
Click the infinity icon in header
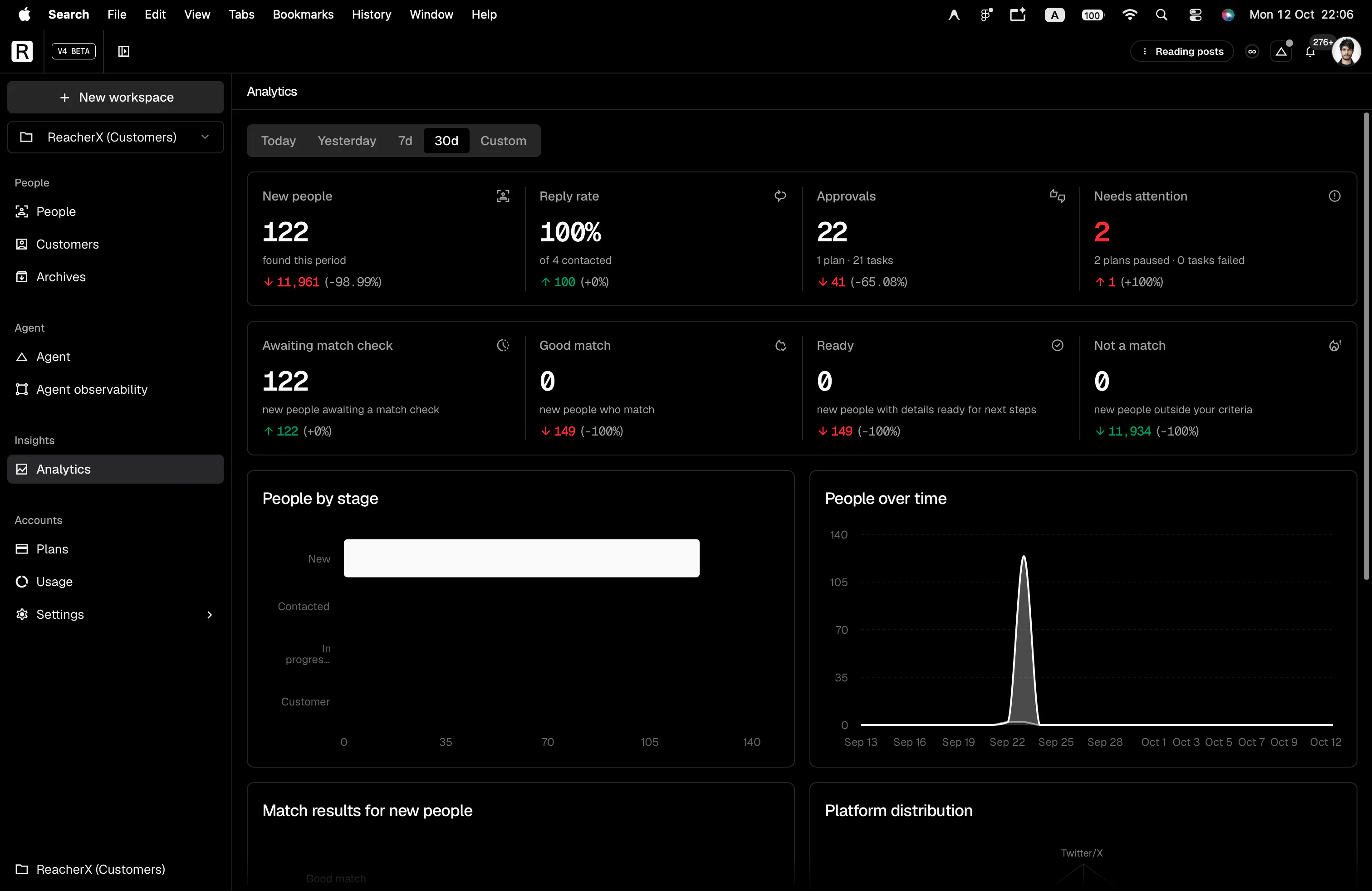coord(1251,52)
